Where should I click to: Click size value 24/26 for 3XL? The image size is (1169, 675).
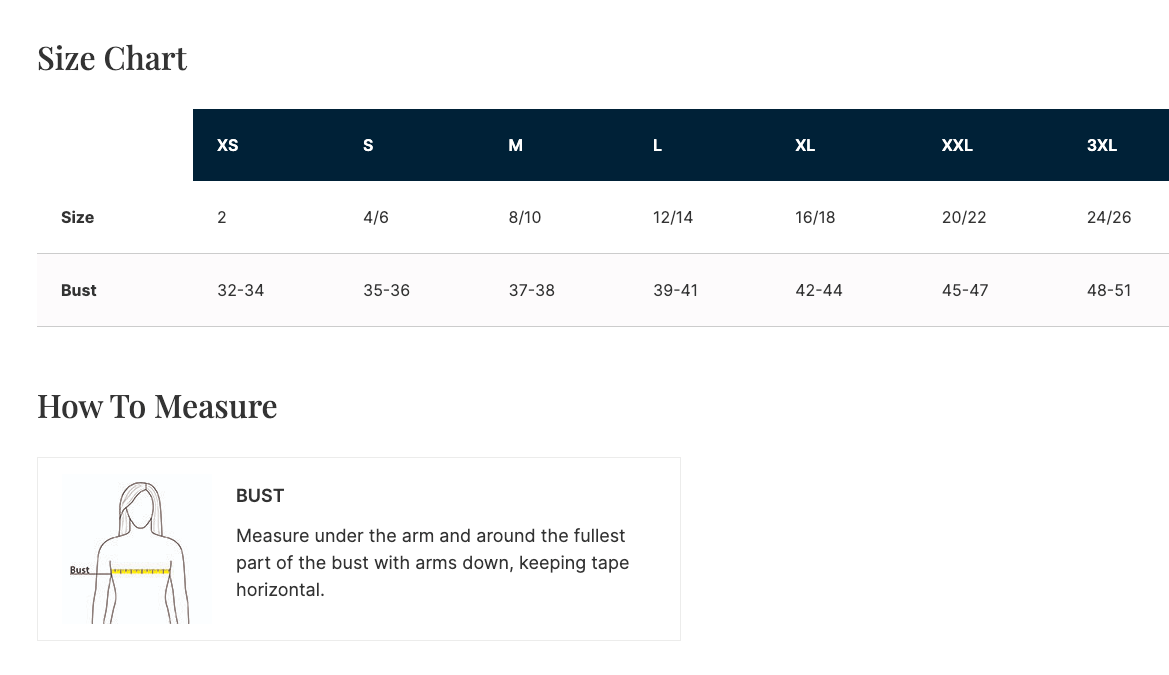coord(1109,217)
